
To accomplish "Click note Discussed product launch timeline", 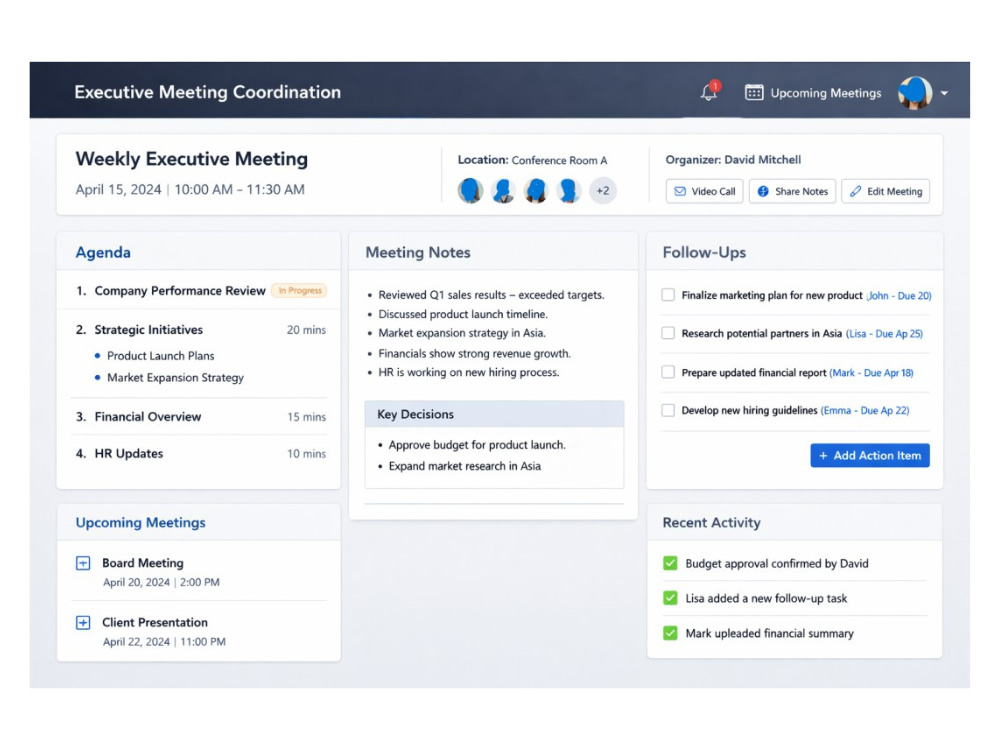I will click(463, 314).
